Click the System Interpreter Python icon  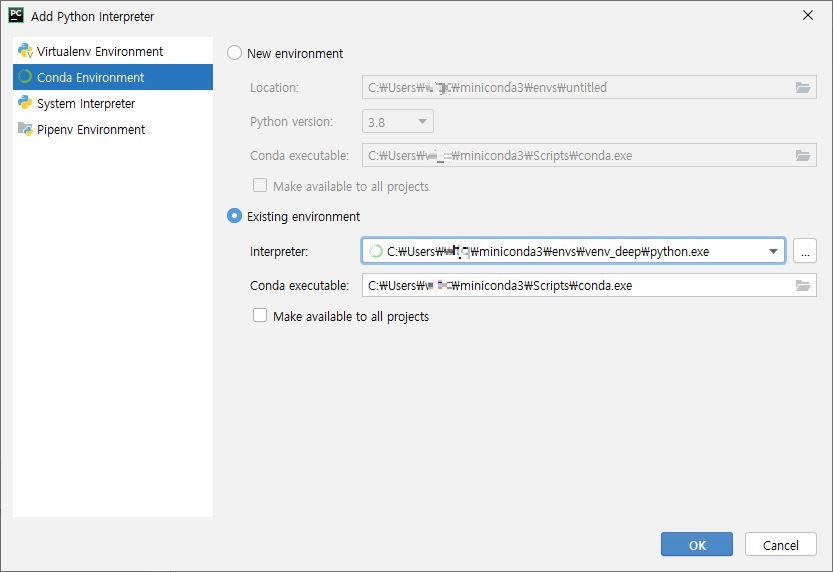25,103
